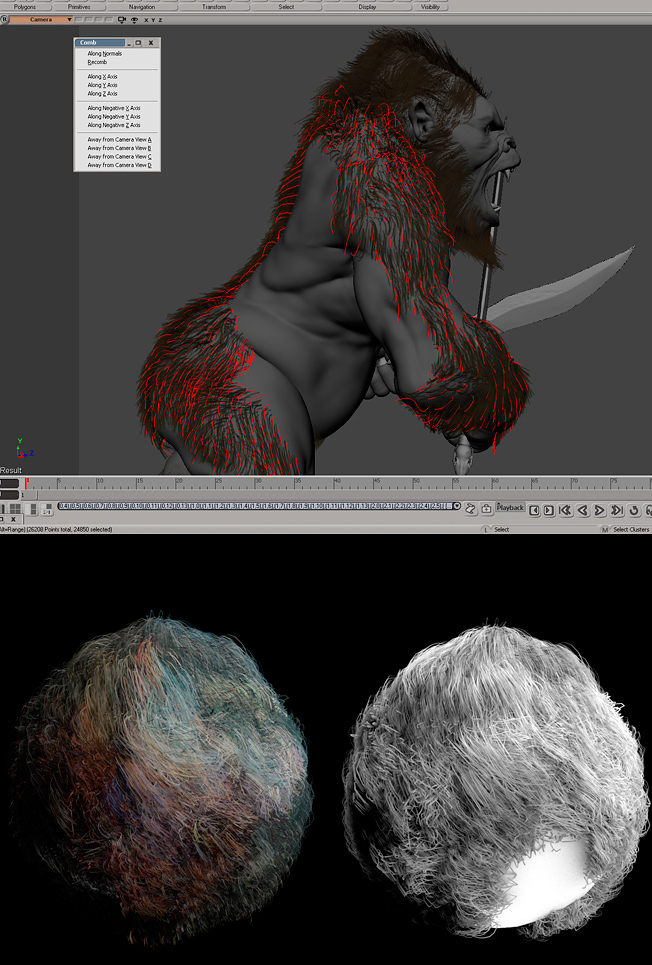Open the Select toolbar tab
This screenshot has height=965, width=652.
(286, 6)
